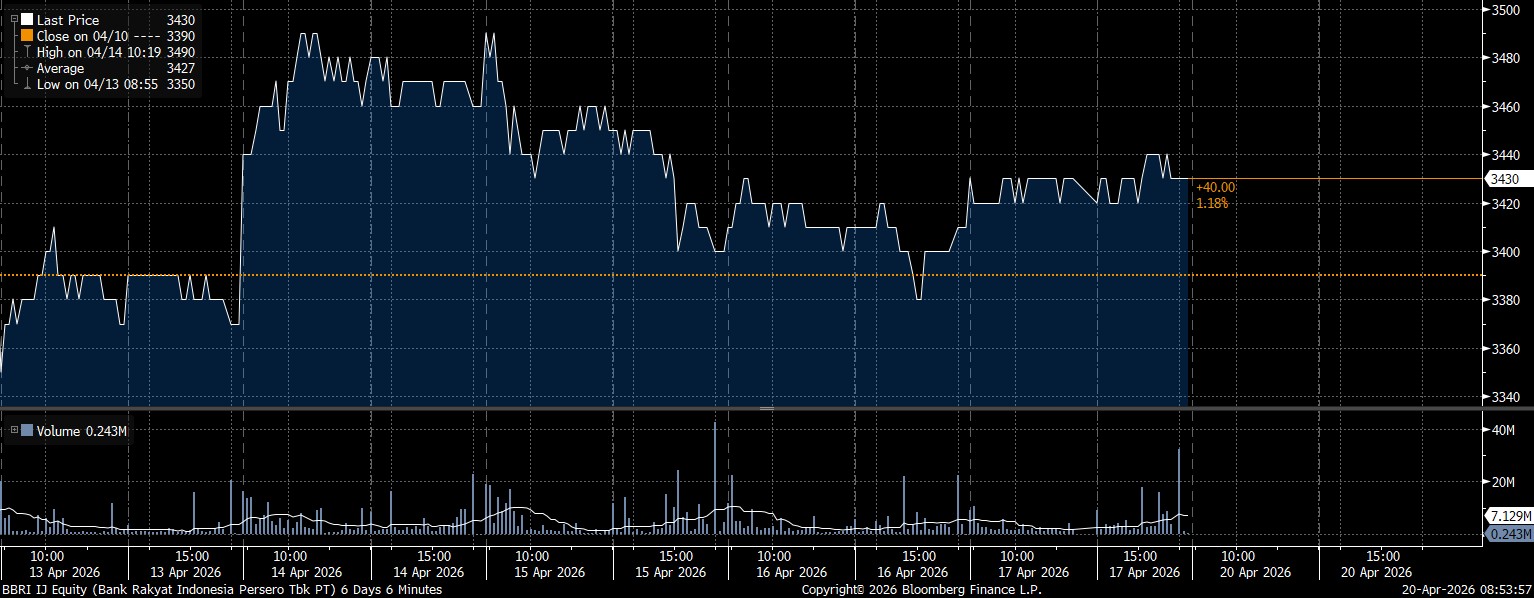Click the 10:00 14 Apr 2026 time label
Screen dimensions: 1534x598
[289, 563]
